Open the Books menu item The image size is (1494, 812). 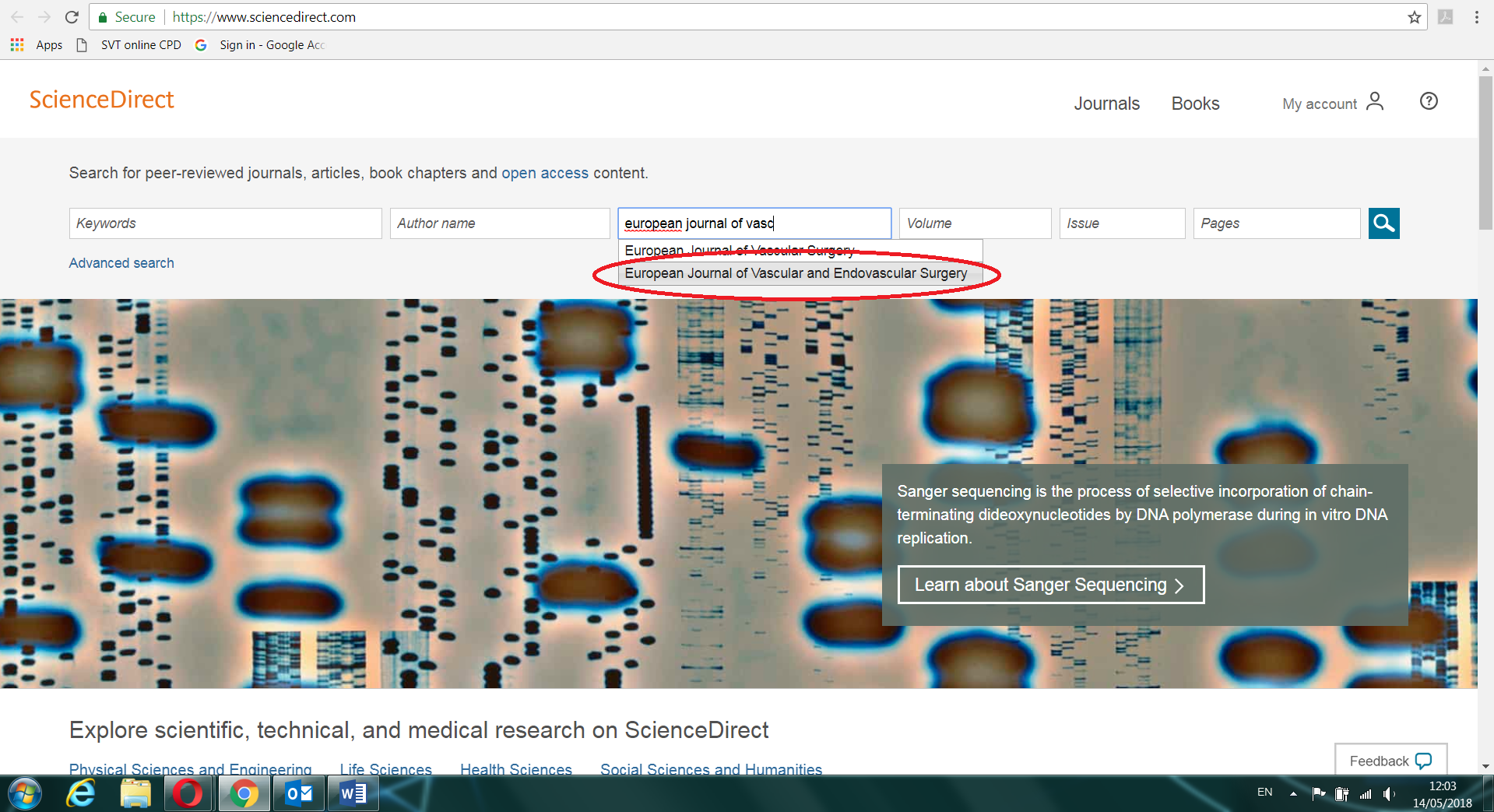click(x=1195, y=104)
